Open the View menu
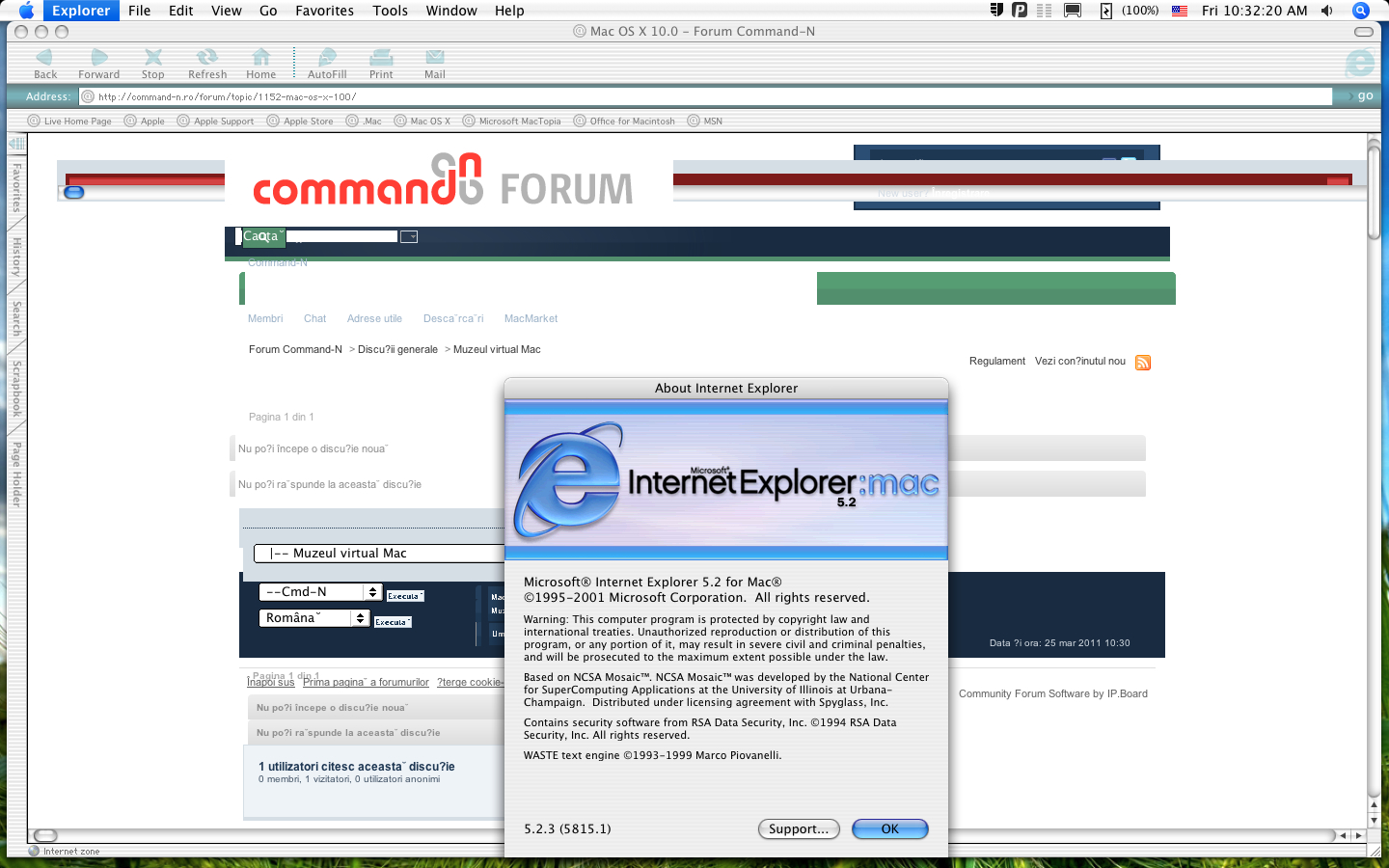Viewport: 1389px width, 868px height. click(226, 11)
